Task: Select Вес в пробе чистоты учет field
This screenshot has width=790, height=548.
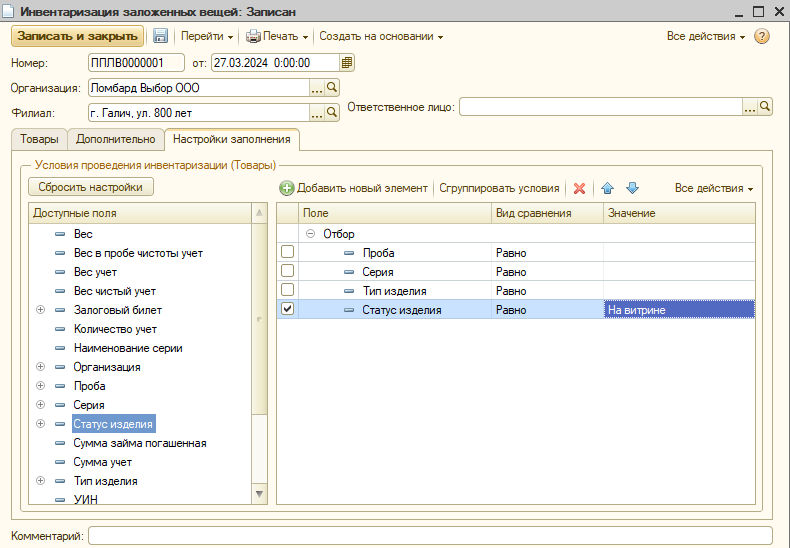Action: (138, 253)
